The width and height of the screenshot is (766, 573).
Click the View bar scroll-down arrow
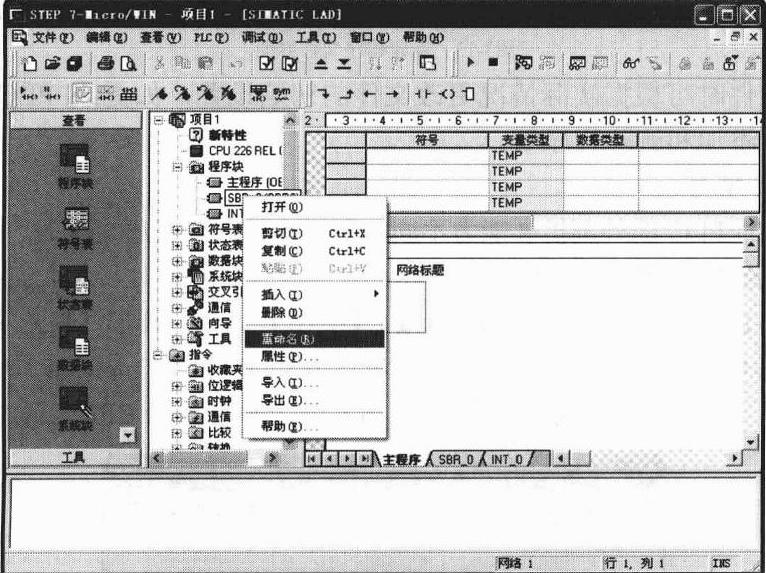coord(127,434)
